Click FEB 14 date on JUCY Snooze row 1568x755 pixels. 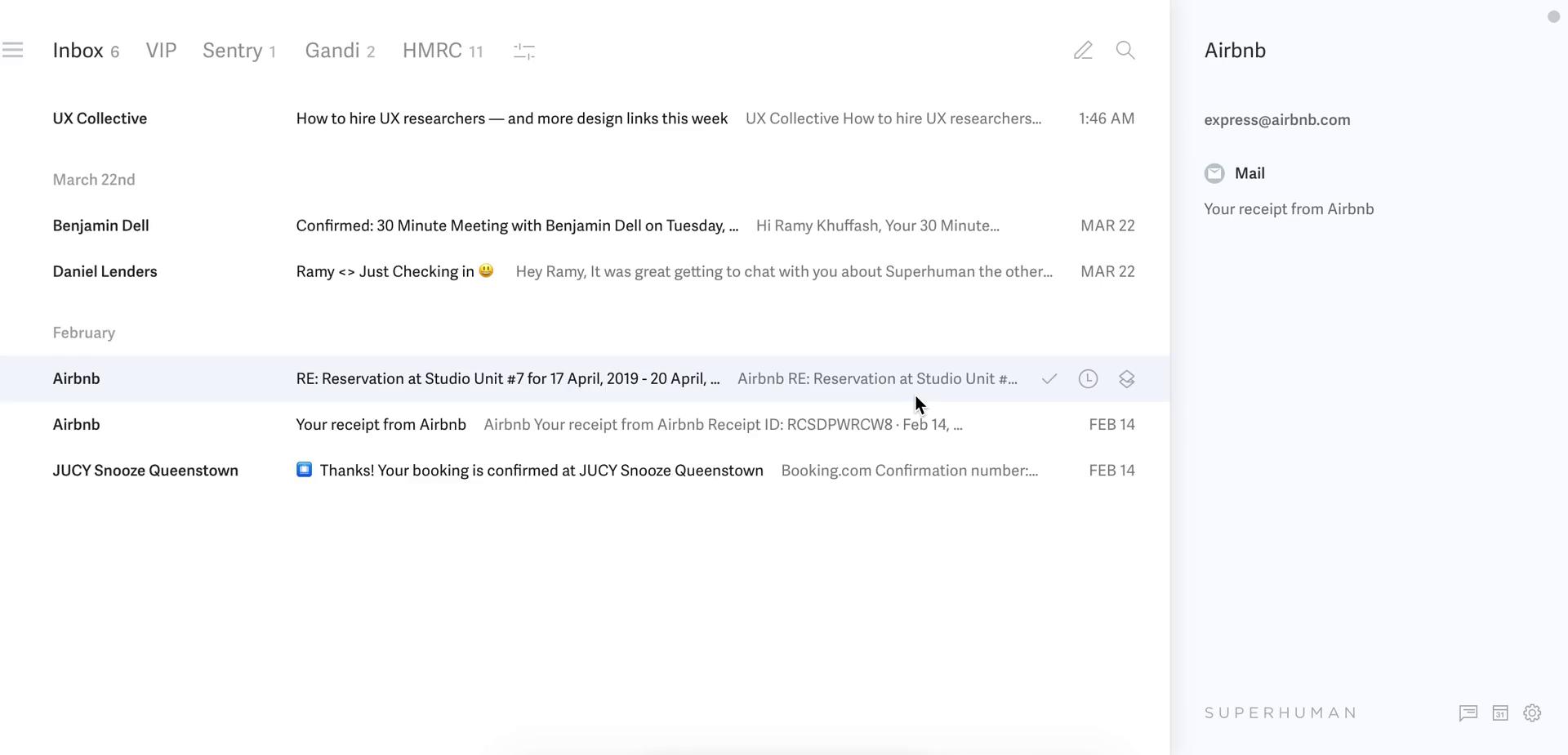tap(1111, 470)
